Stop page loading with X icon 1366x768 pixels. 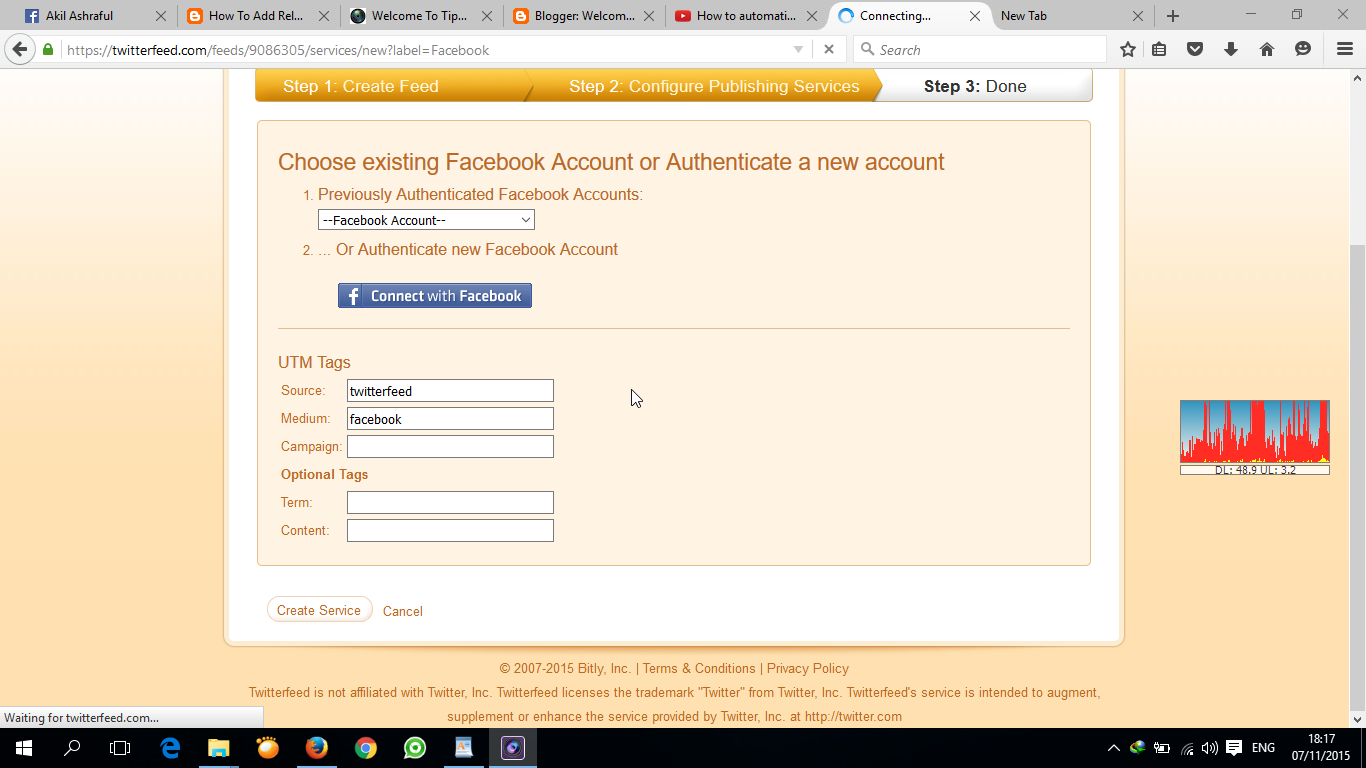tap(828, 49)
